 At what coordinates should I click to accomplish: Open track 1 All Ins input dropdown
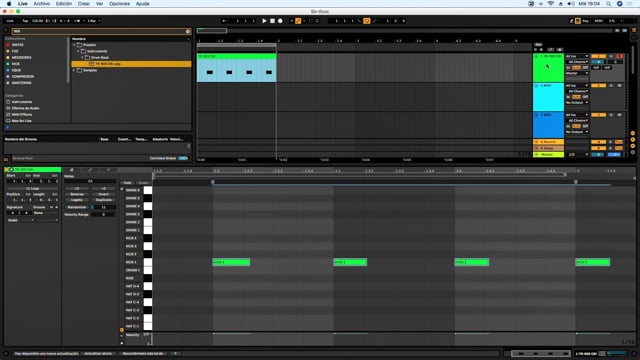click(577, 56)
